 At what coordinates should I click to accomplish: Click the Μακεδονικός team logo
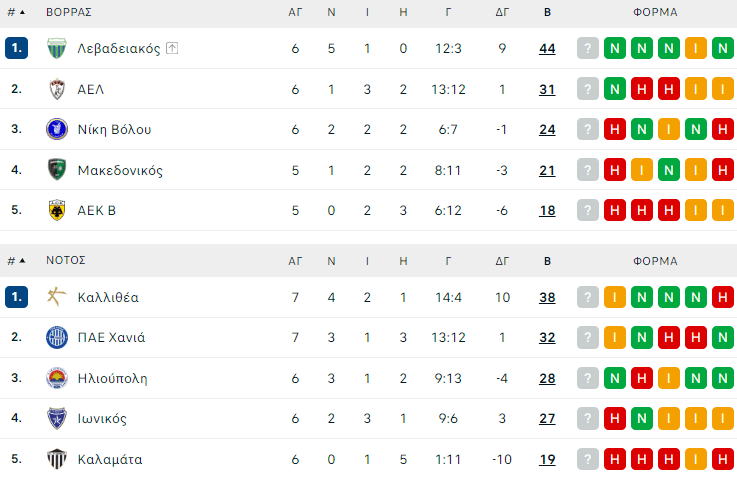click(57, 170)
